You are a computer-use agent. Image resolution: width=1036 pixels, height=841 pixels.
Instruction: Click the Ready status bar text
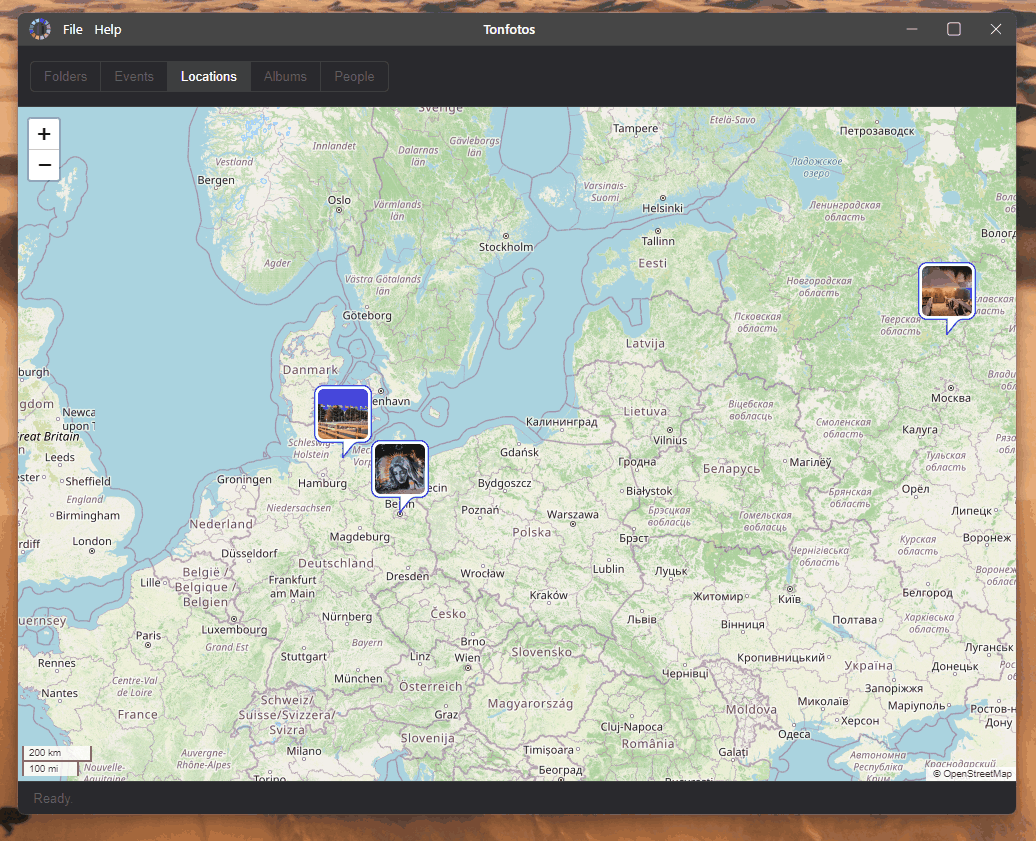(53, 798)
